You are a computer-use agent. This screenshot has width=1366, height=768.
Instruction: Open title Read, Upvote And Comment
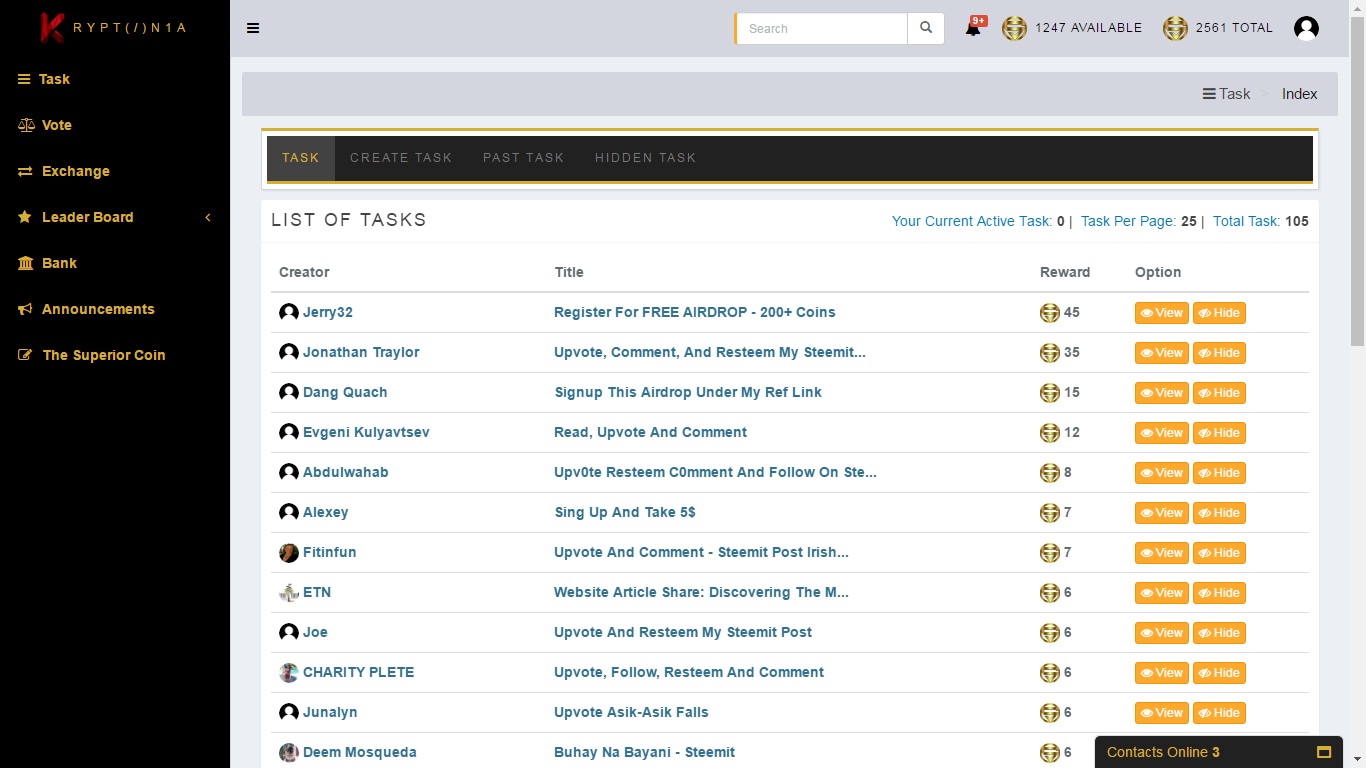(x=651, y=432)
